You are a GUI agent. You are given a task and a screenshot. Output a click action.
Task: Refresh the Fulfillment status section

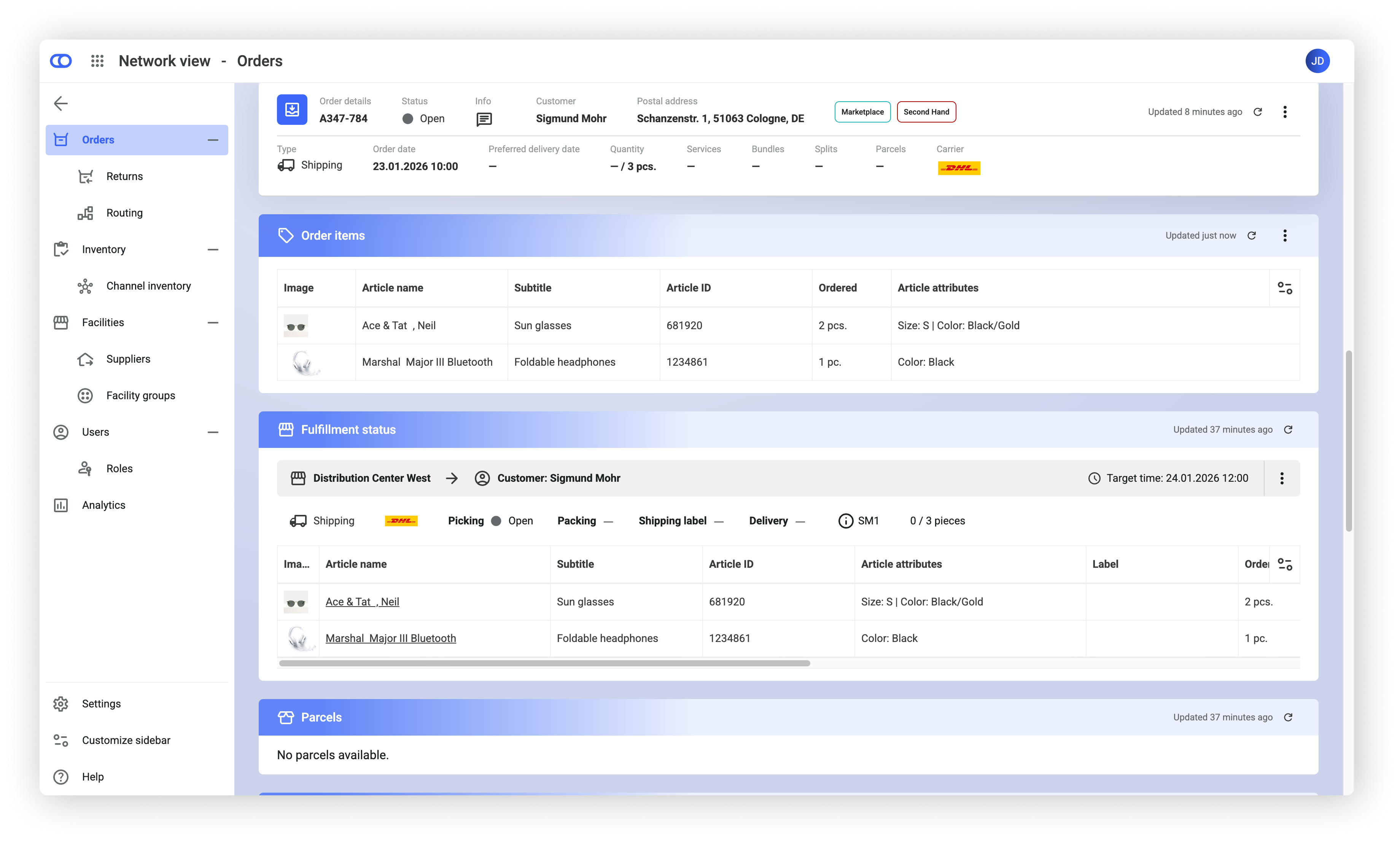click(1288, 430)
